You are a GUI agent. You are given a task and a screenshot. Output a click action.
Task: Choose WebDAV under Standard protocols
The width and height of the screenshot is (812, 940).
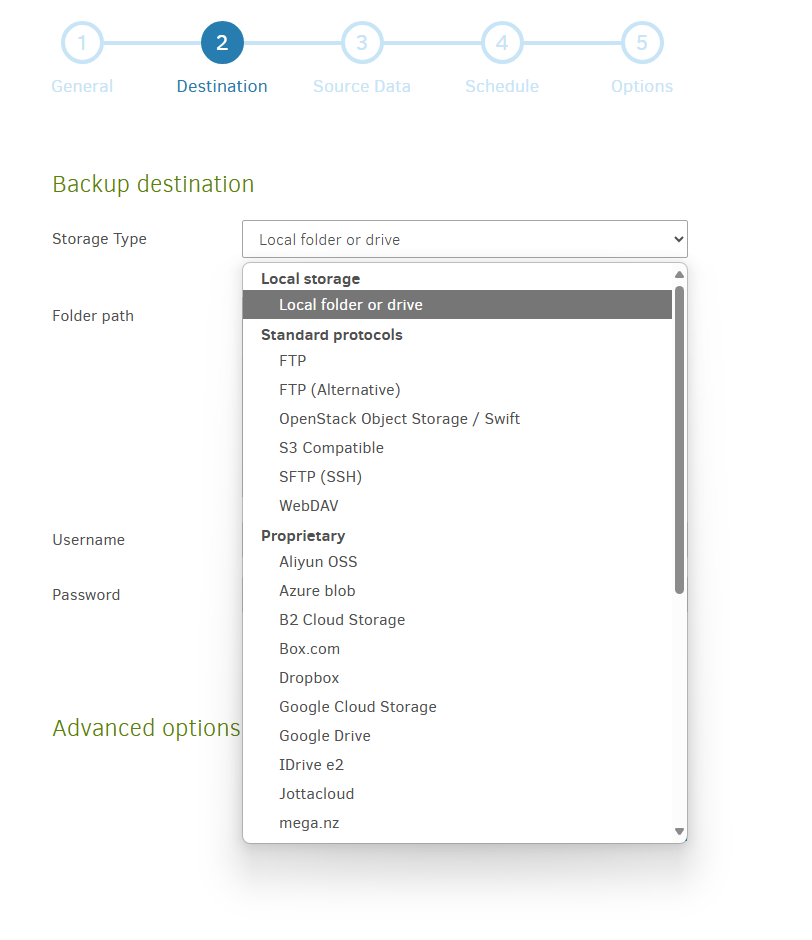pos(308,505)
